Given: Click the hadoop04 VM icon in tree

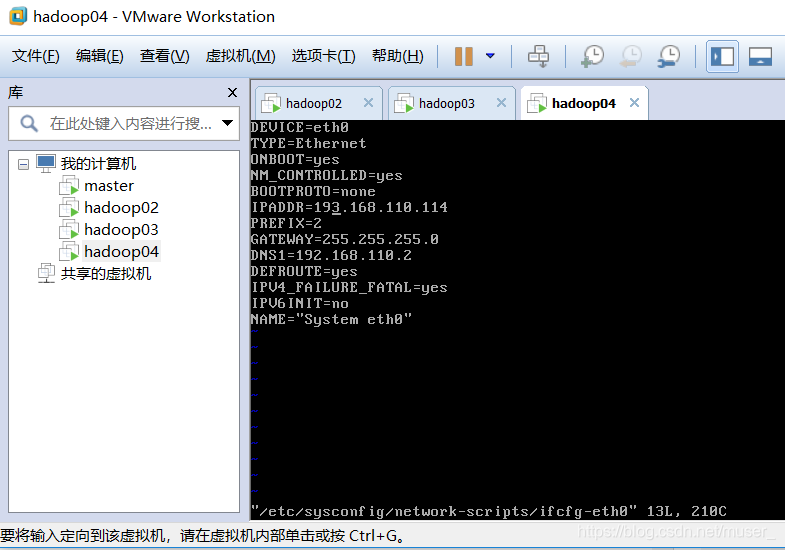Looking at the screenshot, I should click(x=69, y=252).
